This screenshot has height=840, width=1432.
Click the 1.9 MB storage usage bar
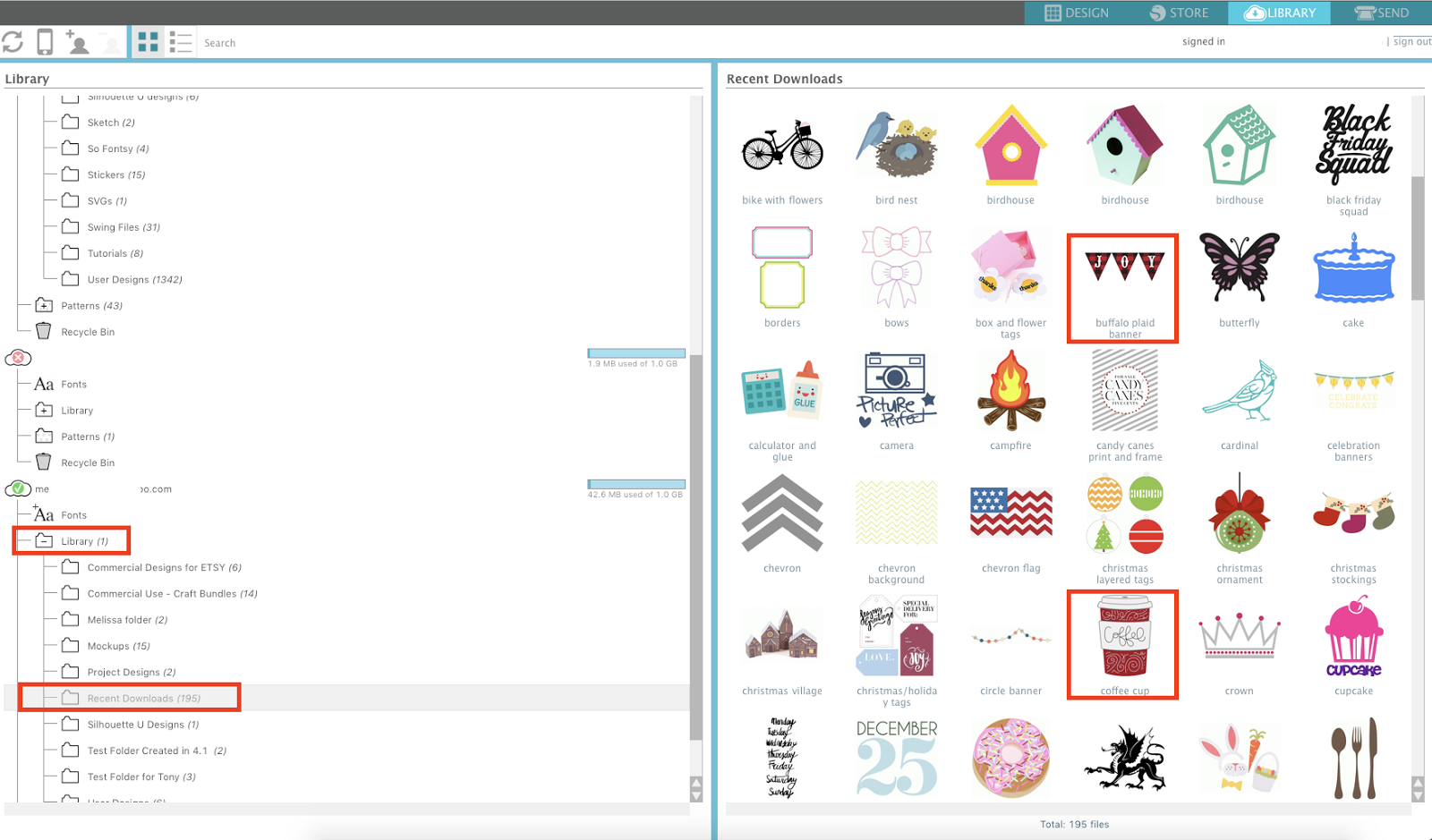click(x=636, y=353)
